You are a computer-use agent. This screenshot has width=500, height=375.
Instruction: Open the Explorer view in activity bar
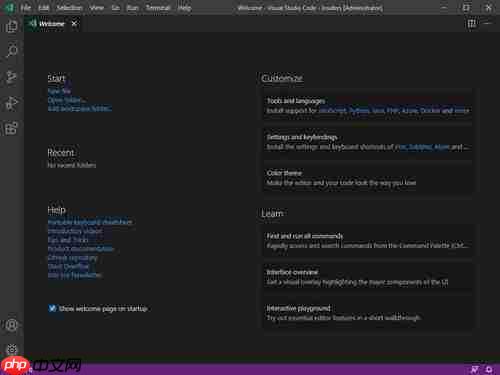[12, 27]
